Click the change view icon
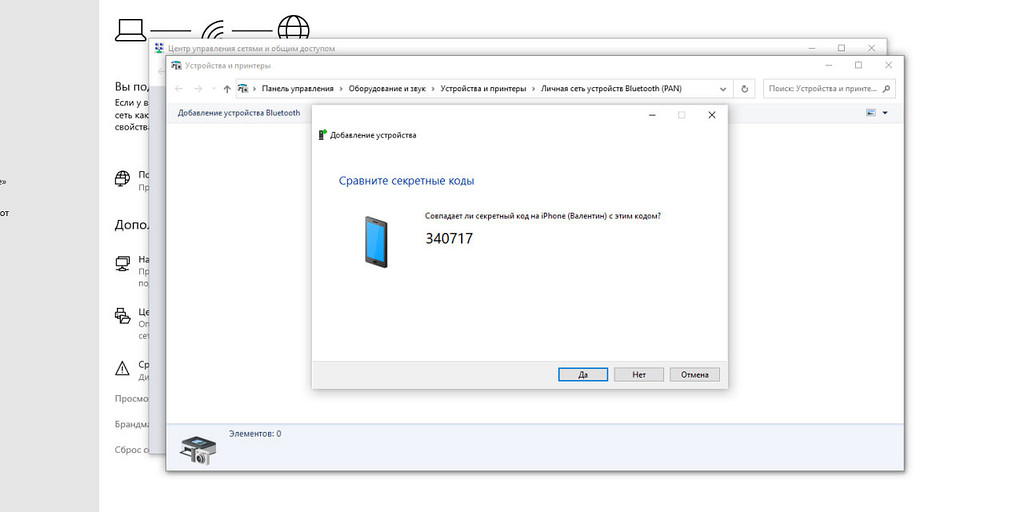 click(871, 113)
